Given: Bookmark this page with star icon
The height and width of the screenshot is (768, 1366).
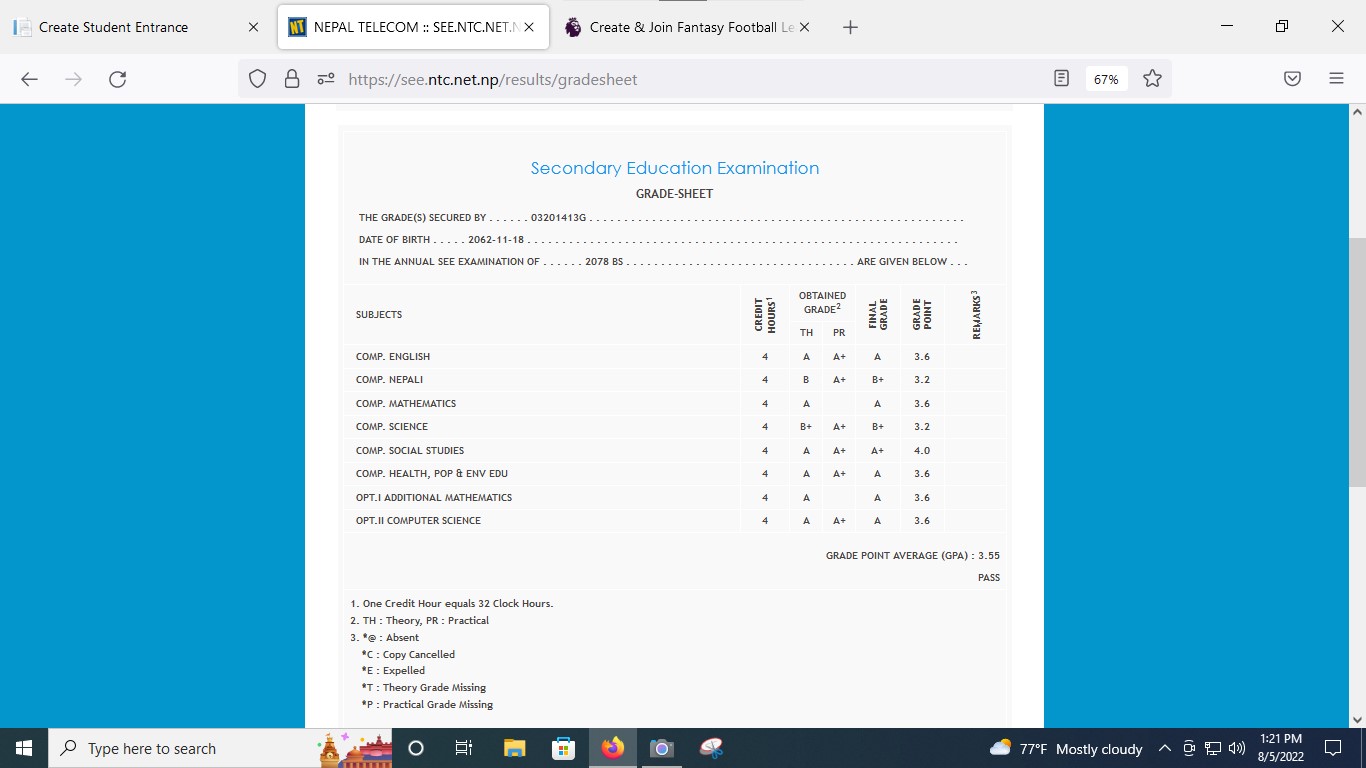Looking at the screenshot, I should tap(1152, 79).
